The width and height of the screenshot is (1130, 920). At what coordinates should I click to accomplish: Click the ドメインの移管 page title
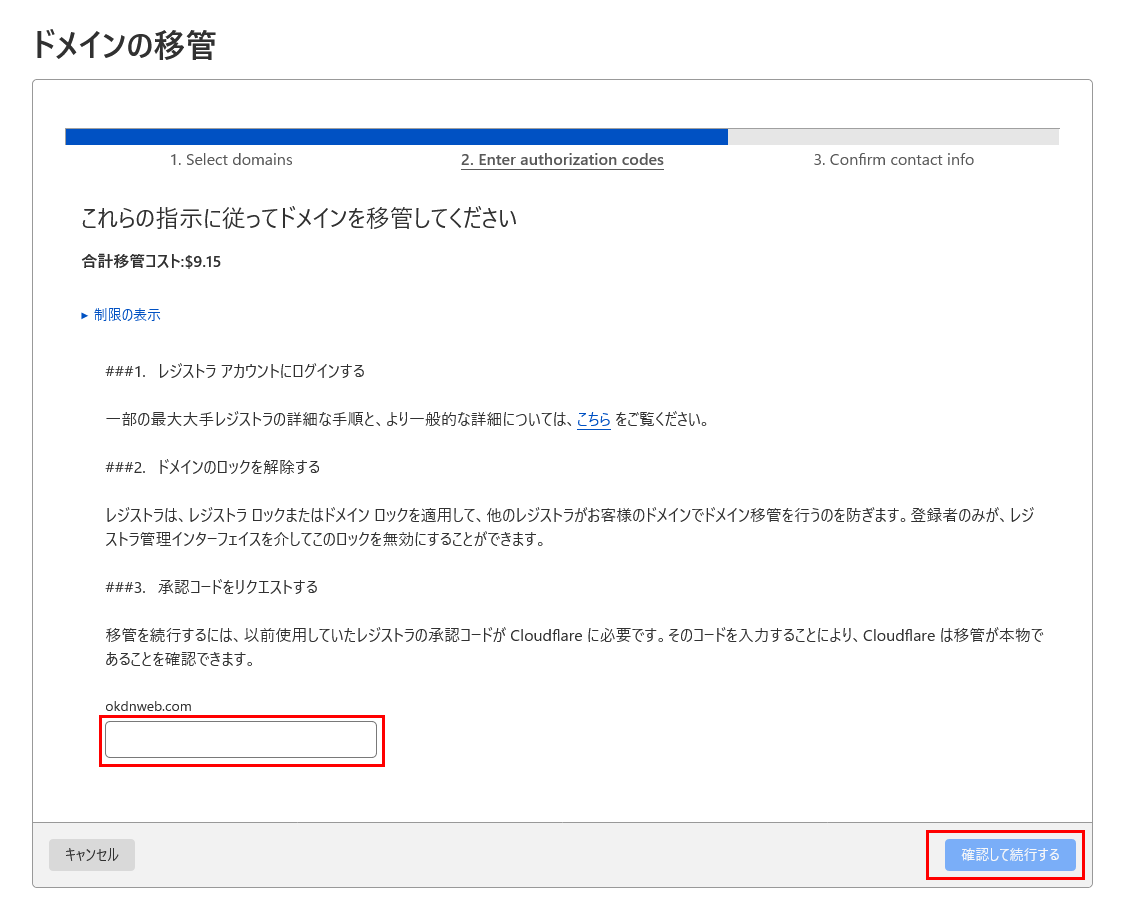(124, 45)
